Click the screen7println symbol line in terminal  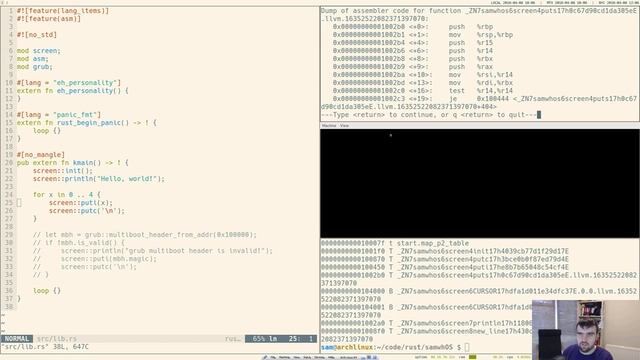click(x=427, y=323)
